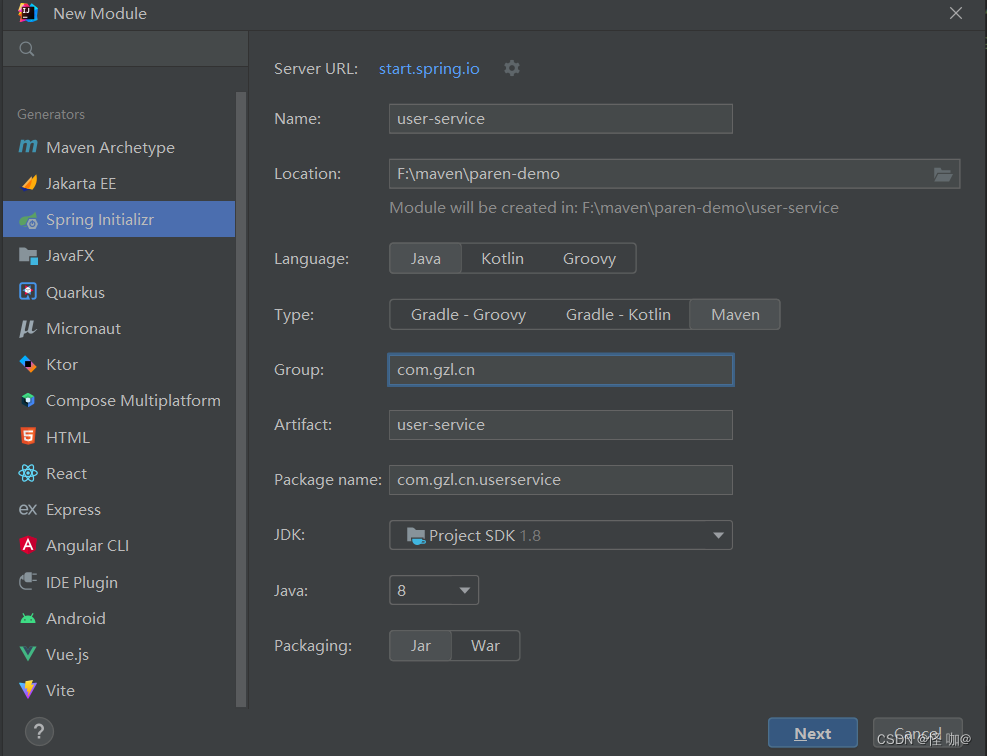Viewport: 987px width, 756px height.
Task: Set packaging to War
Action: (485, 646)
